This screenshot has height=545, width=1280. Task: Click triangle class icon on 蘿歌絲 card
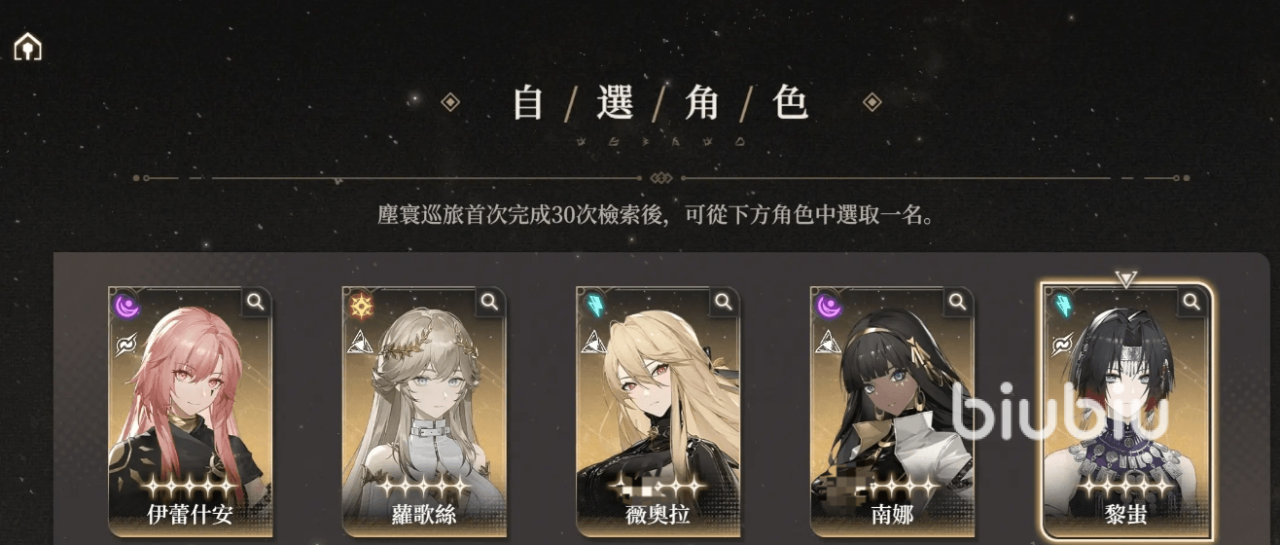360,343
